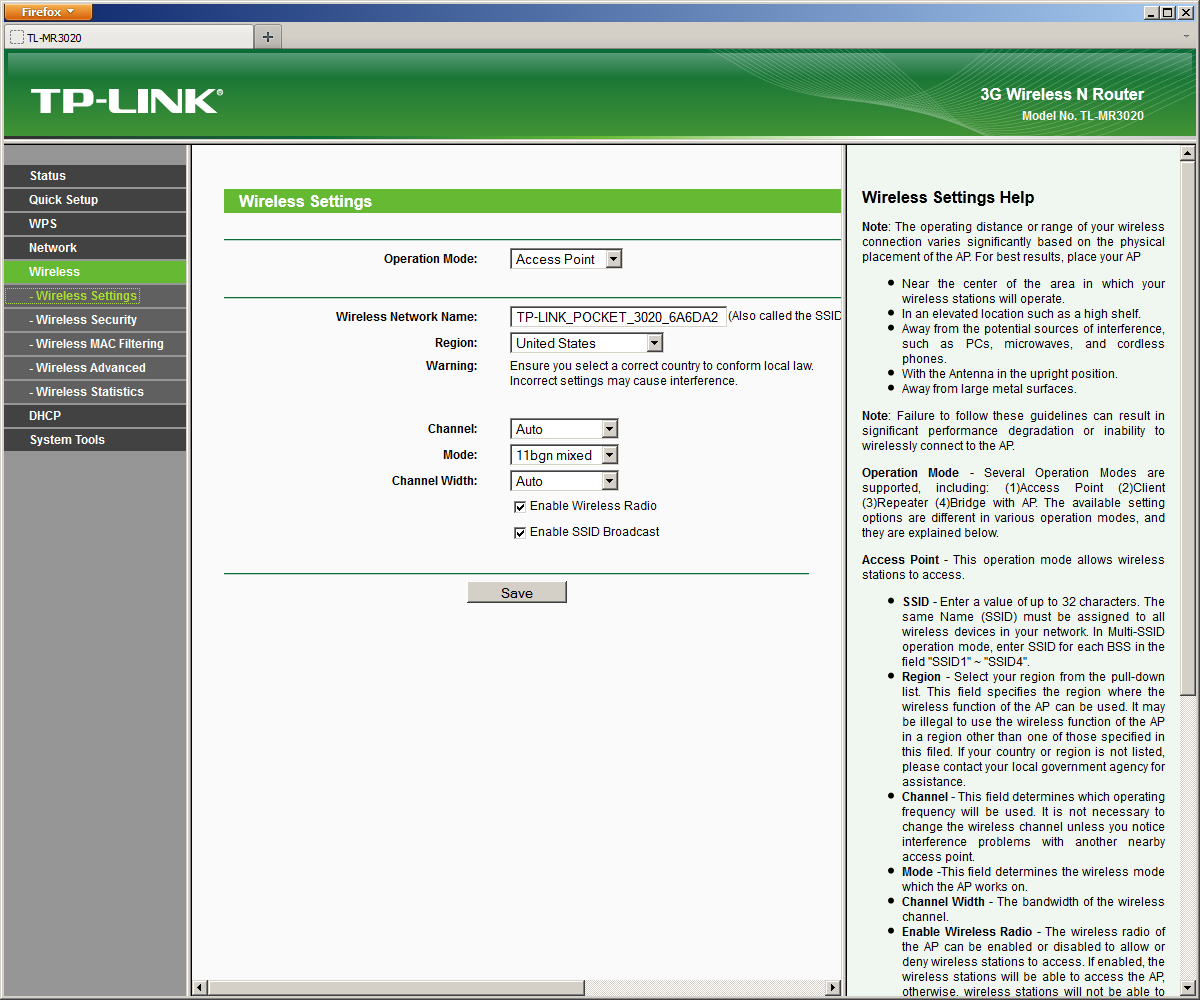Toggle Enable SSID Broadcast checkbox
Image resolution: width=1200 pixels, height=1000 pixels.
(520, 533)
